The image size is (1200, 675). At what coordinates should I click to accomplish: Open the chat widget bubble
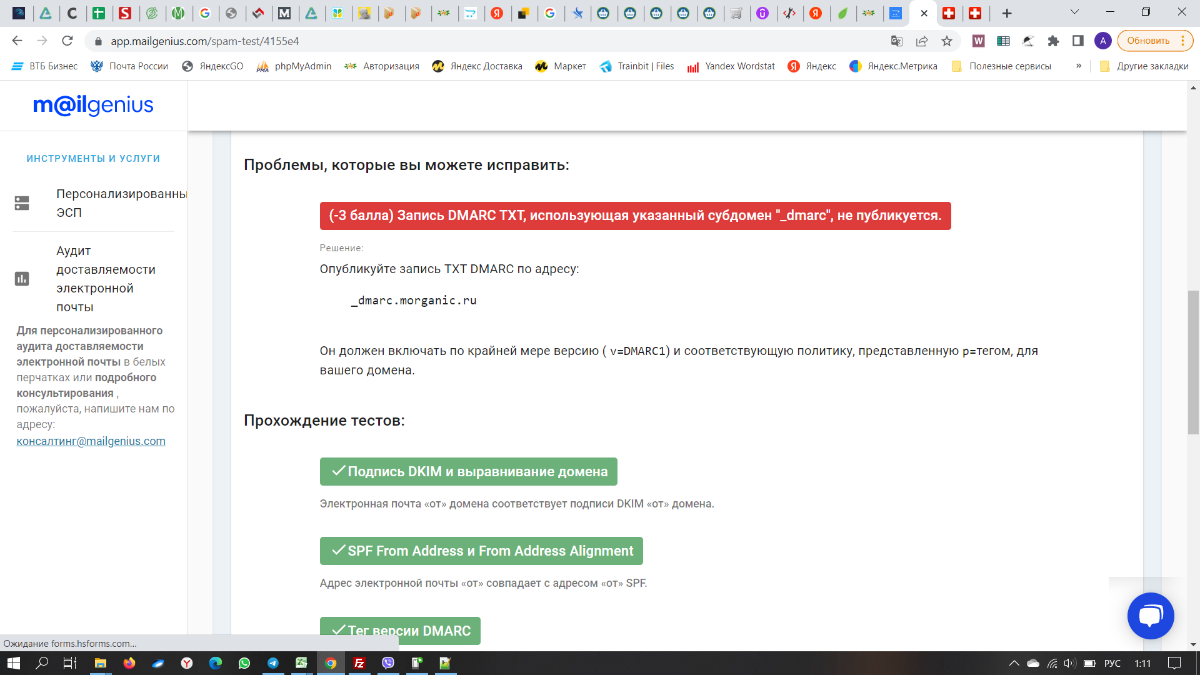coord(1150,615)
